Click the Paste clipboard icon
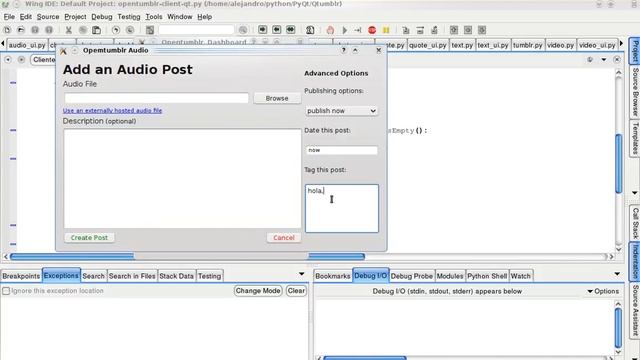The image size is (640, 360). coord(96,30)
